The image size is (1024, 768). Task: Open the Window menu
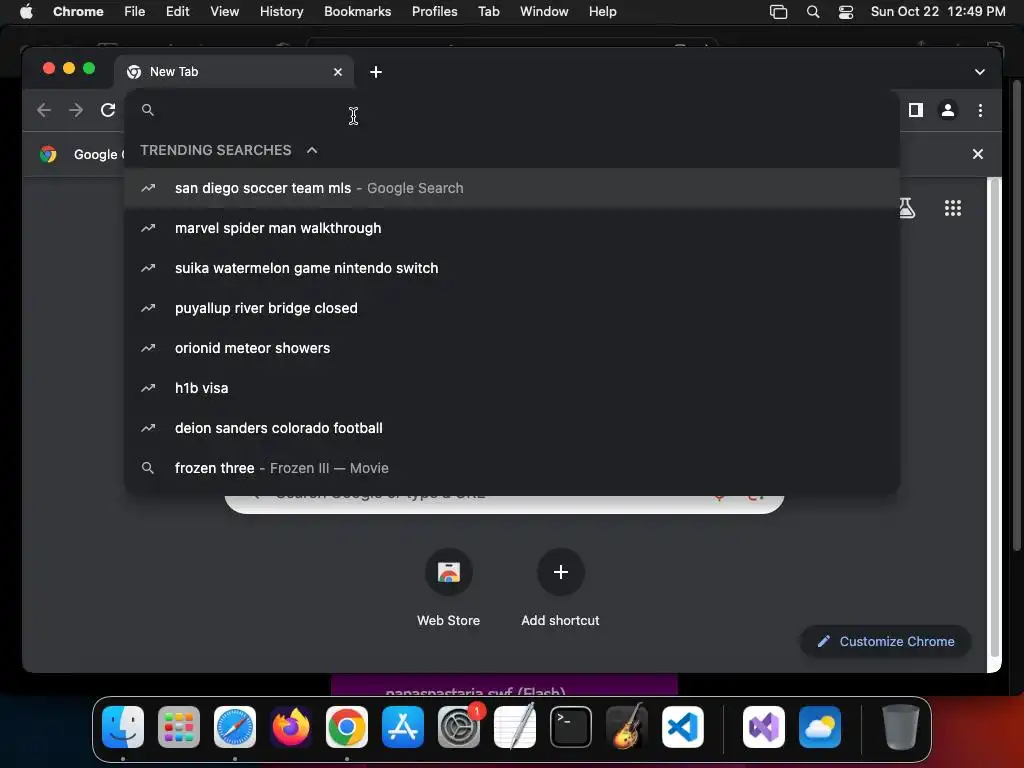click(544, 11)
